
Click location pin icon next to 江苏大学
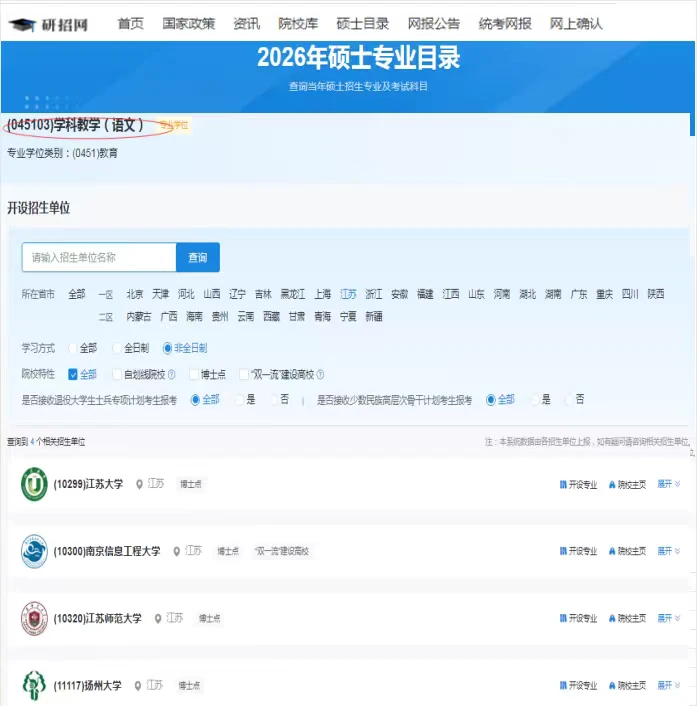[140, 484]
